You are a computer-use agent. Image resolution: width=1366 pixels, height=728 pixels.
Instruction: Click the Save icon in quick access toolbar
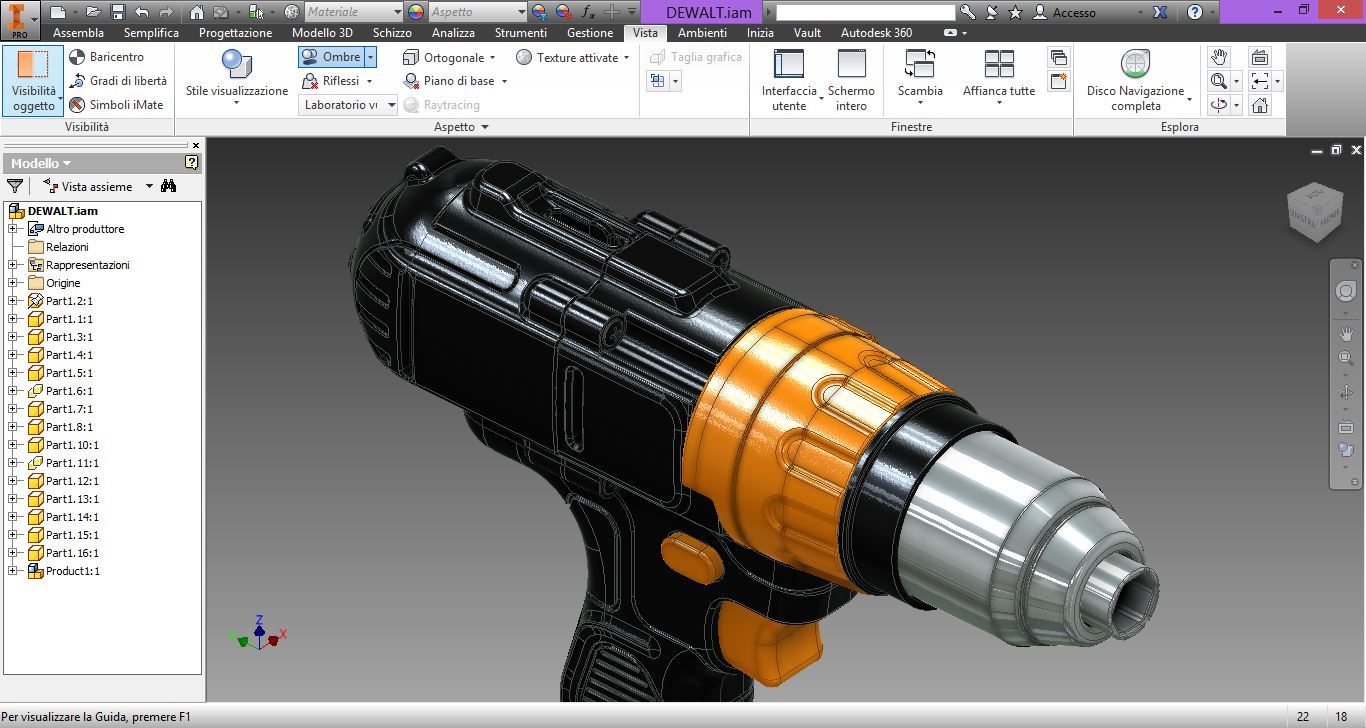pos(117,12)
